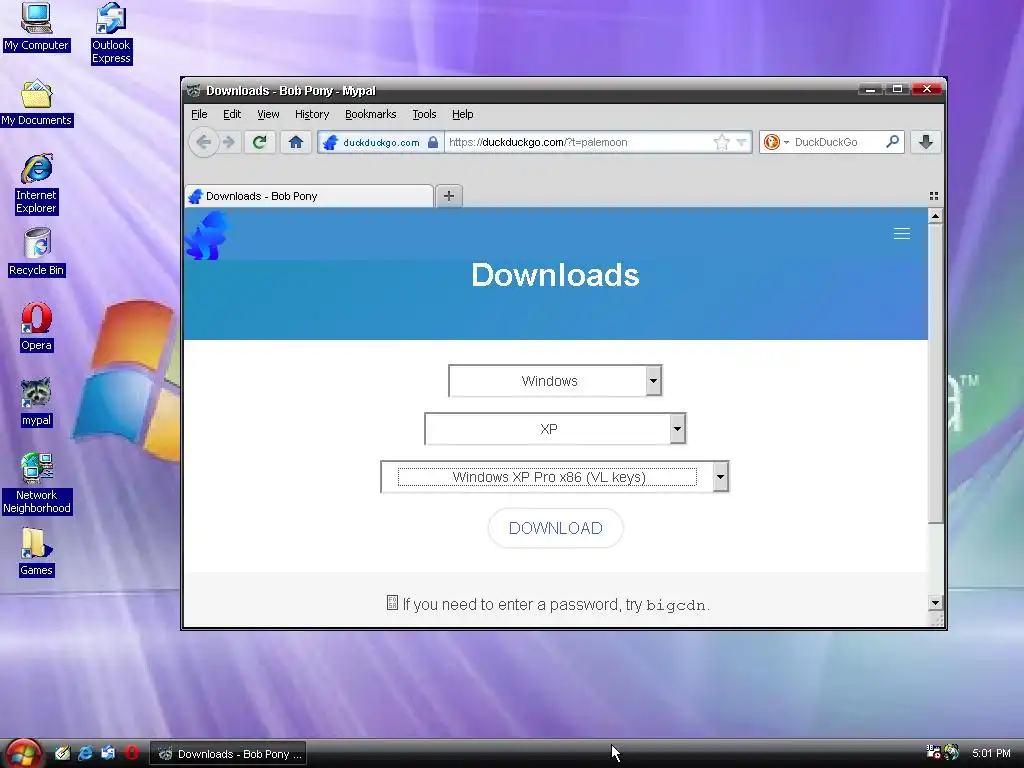Go to the browser home page
The image size is (1024, 768).
tap(296, 142)
